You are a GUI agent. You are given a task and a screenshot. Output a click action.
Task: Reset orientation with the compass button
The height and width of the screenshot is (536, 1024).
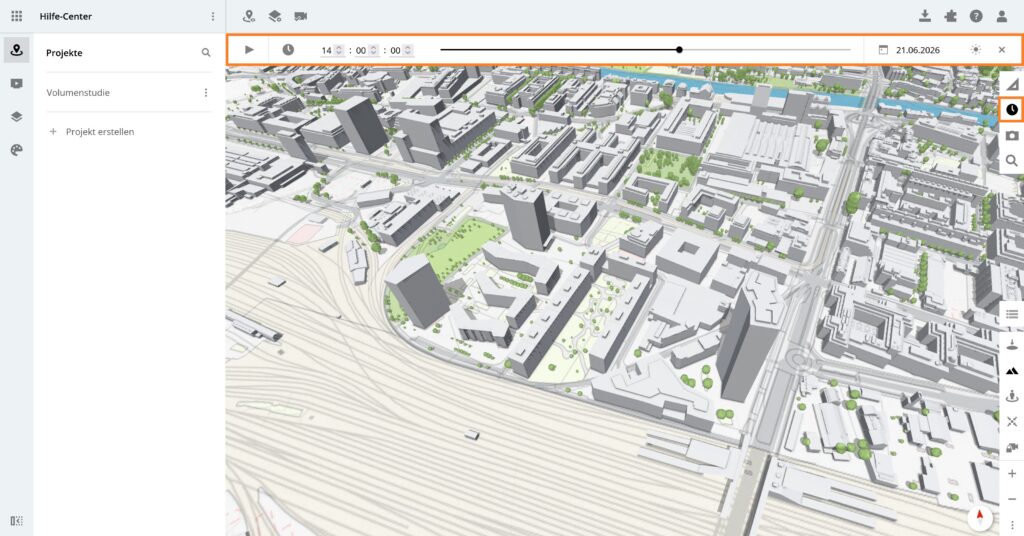[x=979, y=516]
